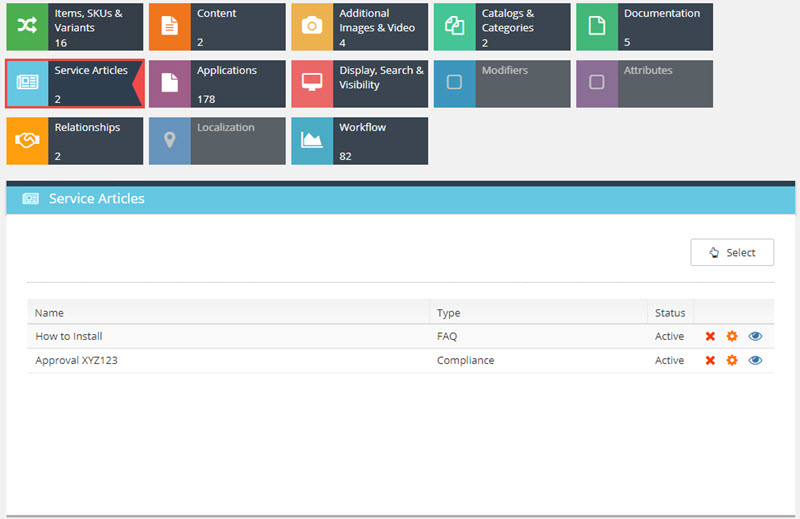
Task: View the Approval XYZ123 article with eye icon
Action: pyautogui.click(x=755, y=360)
